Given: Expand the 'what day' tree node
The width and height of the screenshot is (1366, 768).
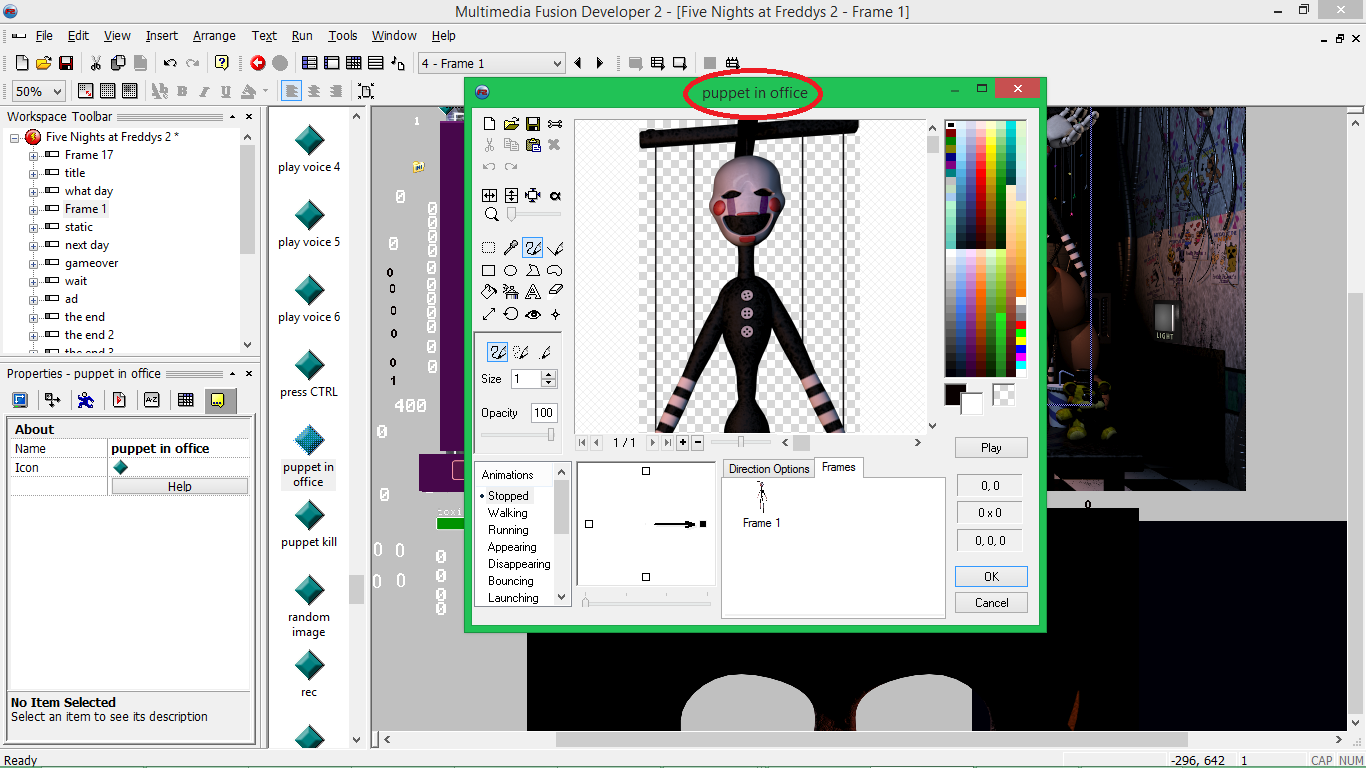Looking at the screenshot, I should [x=33, y=191].
